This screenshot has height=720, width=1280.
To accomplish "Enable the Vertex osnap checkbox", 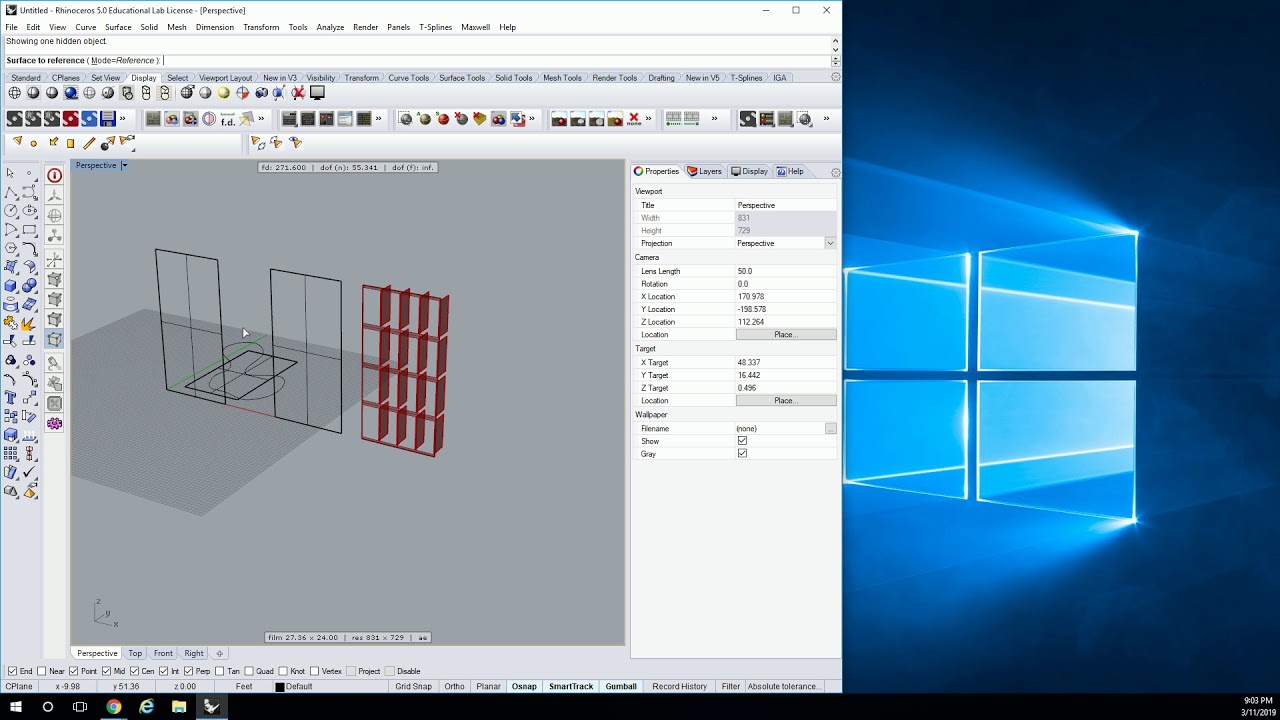I will click(315, 671).
